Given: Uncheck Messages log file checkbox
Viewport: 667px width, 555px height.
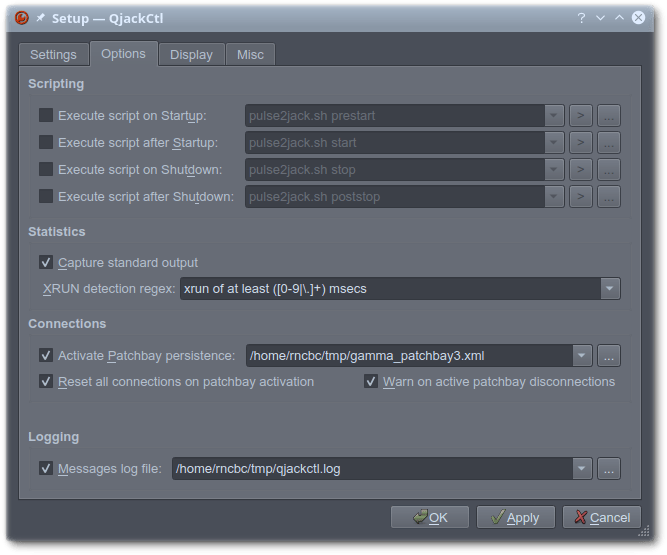Looking at the screenshot, I should click(x=46, y=468).
